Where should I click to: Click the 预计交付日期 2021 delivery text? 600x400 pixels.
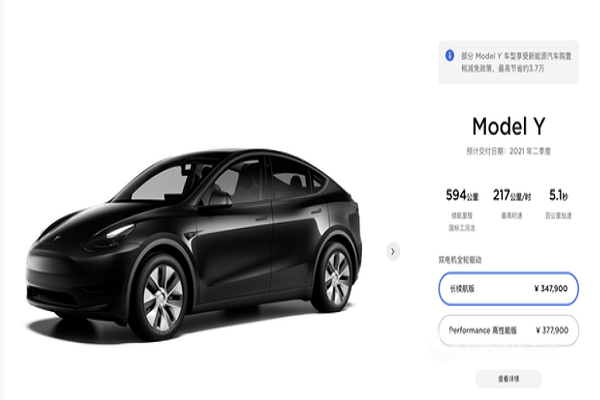508,151
